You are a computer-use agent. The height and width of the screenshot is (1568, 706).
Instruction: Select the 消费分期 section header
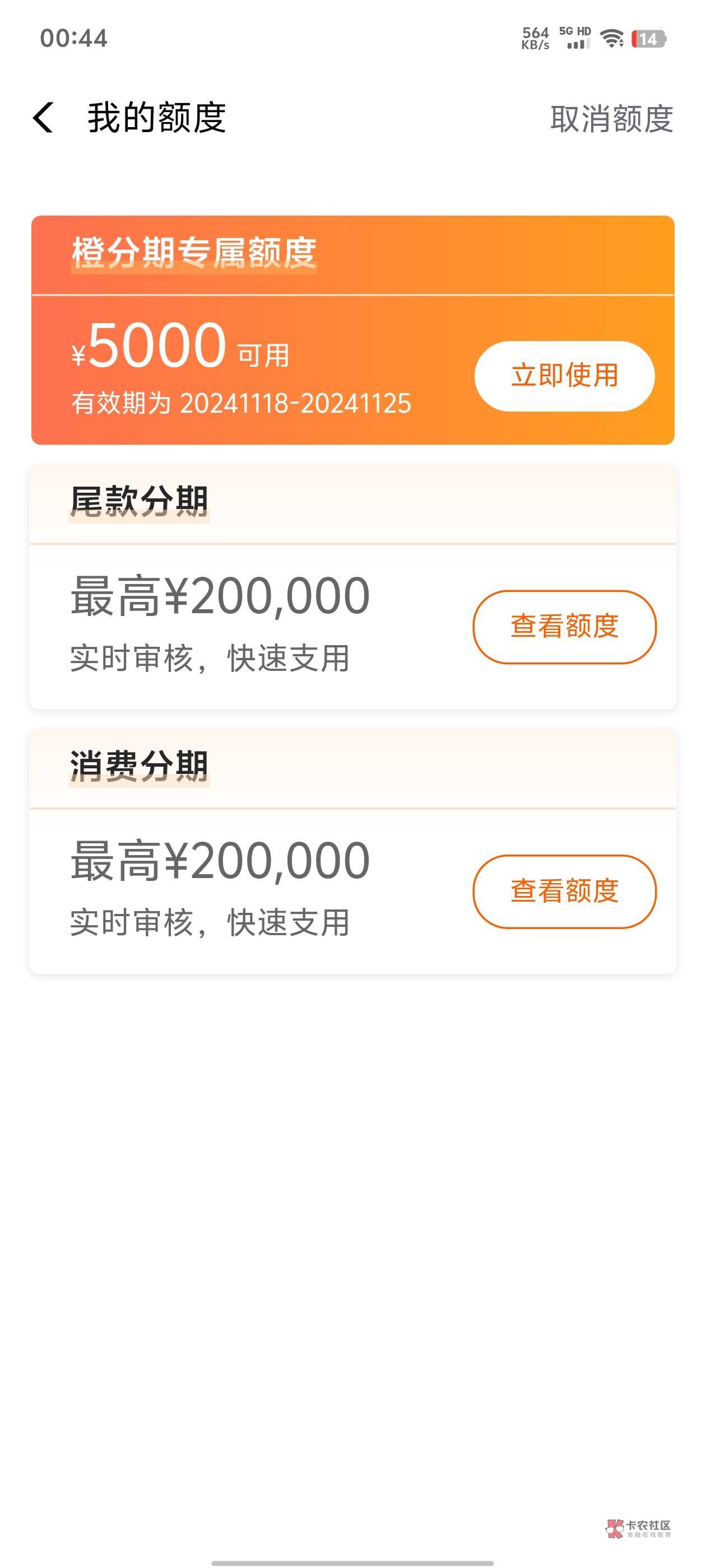click(x=139, y=766)
